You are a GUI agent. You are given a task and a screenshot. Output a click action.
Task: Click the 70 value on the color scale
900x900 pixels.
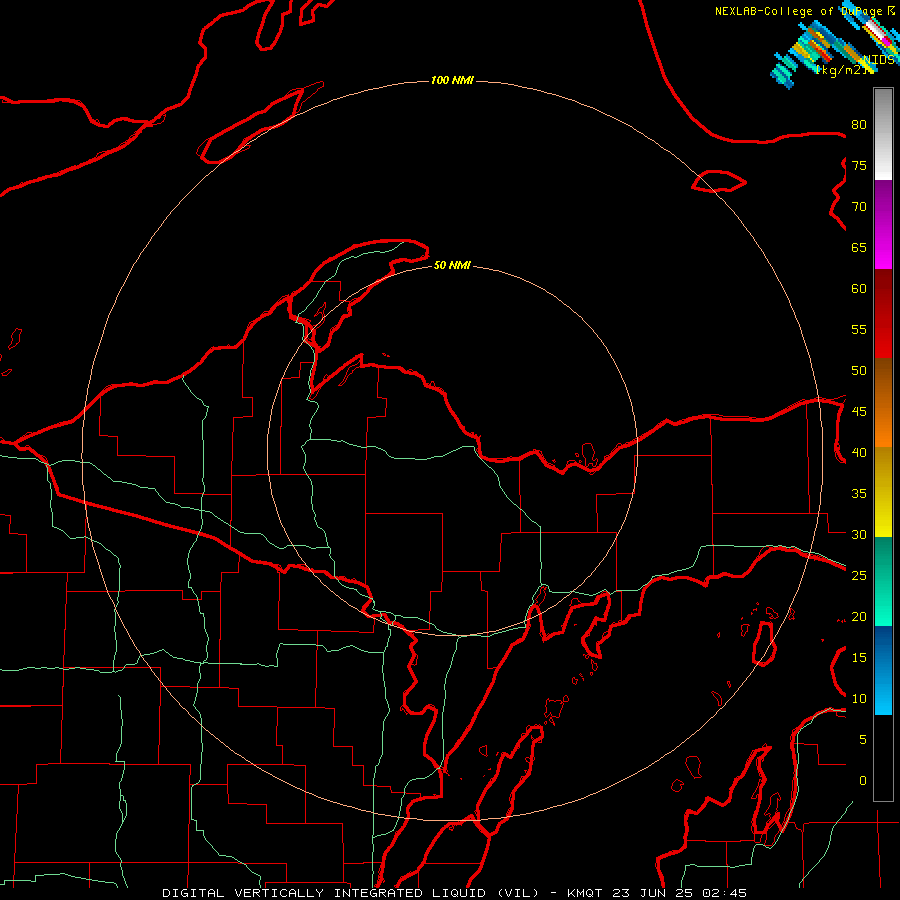coord(859,207)
